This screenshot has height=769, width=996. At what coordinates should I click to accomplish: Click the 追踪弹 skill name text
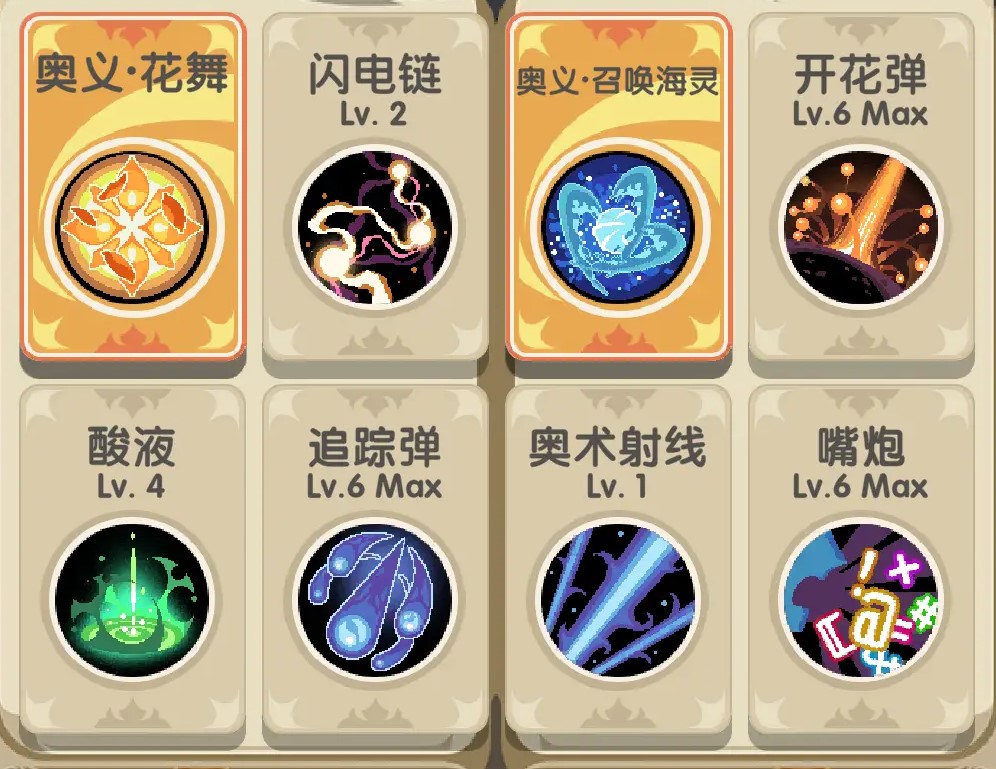(x=375, y=447)
